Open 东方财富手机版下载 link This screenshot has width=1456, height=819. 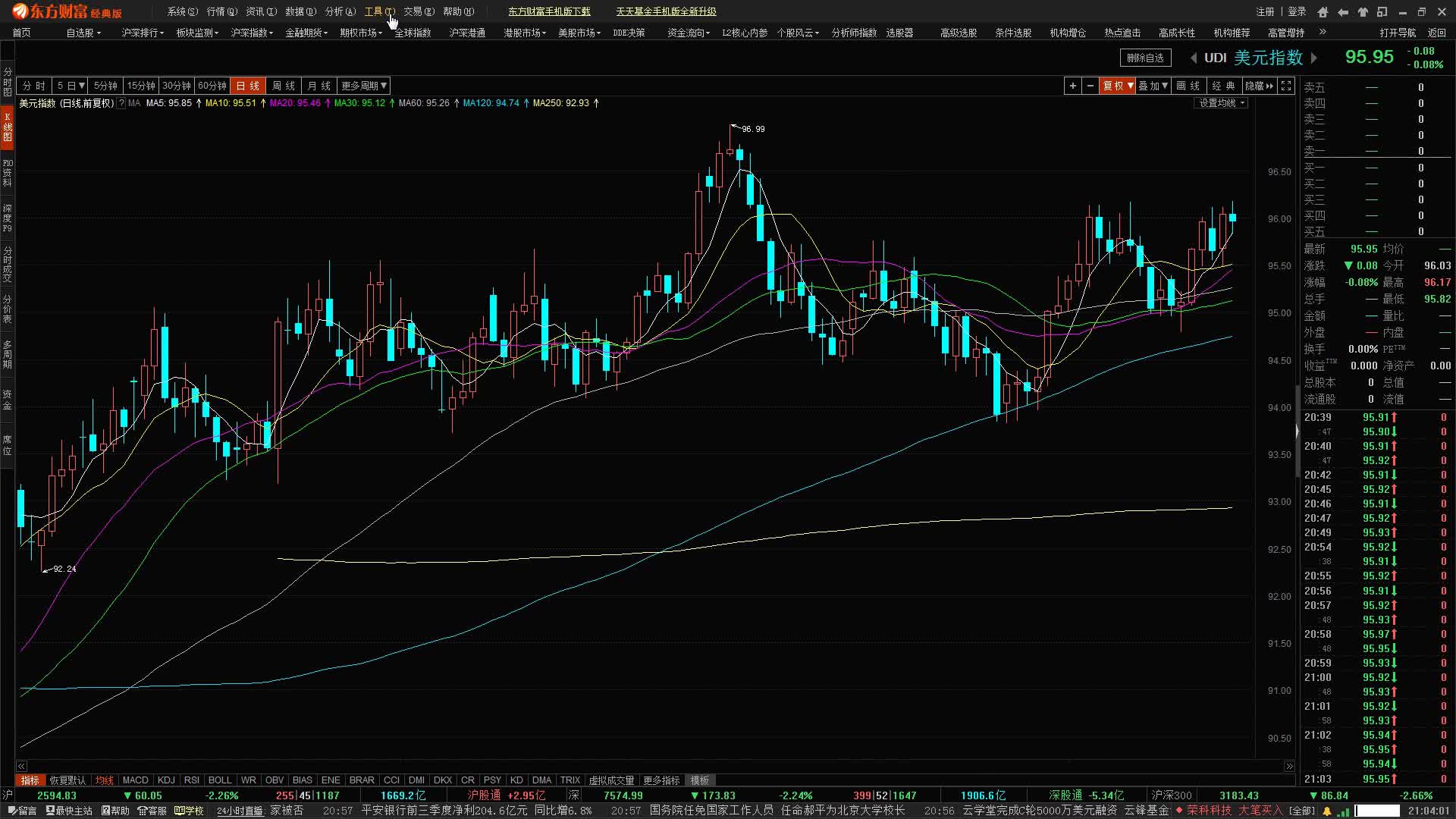click(549, 11)
